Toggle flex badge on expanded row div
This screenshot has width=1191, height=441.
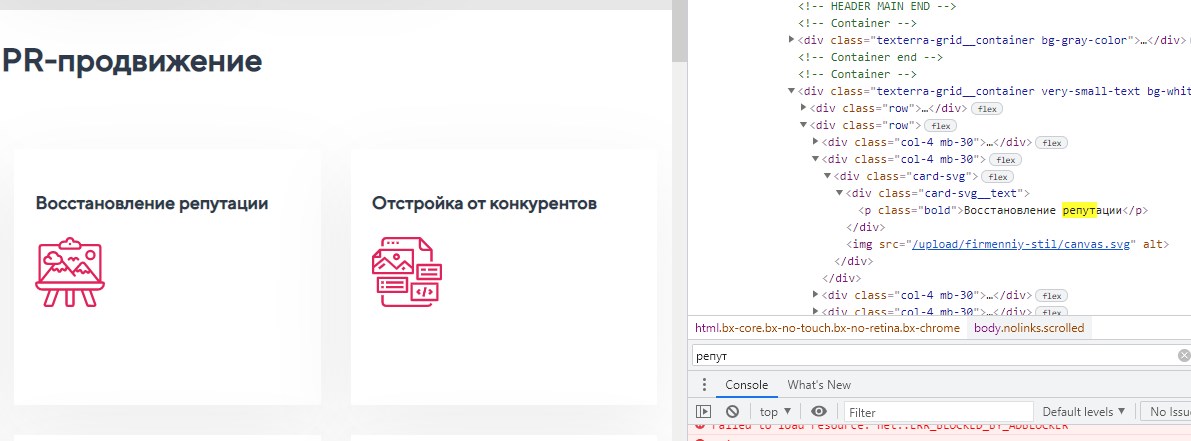(x=940, y=125)
